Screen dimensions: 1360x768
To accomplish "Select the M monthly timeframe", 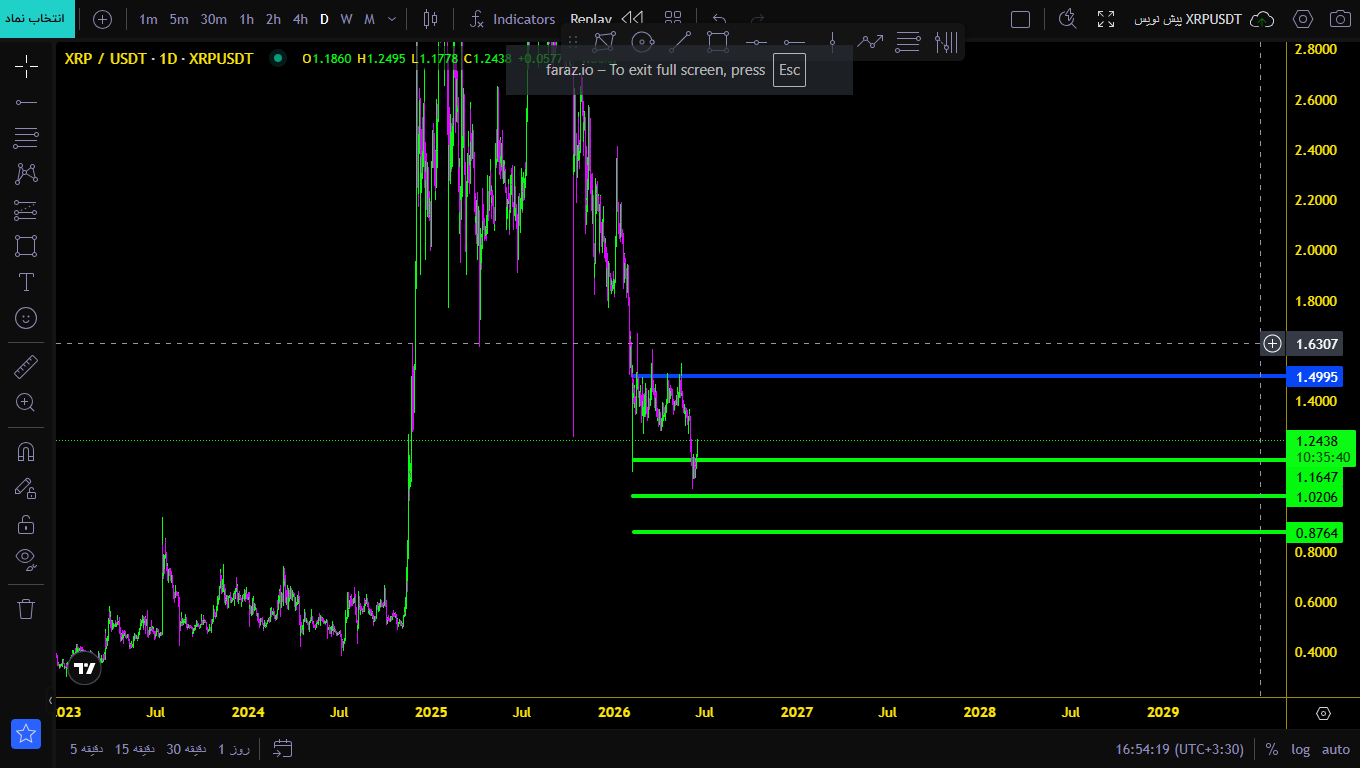I will pos(369,19).
